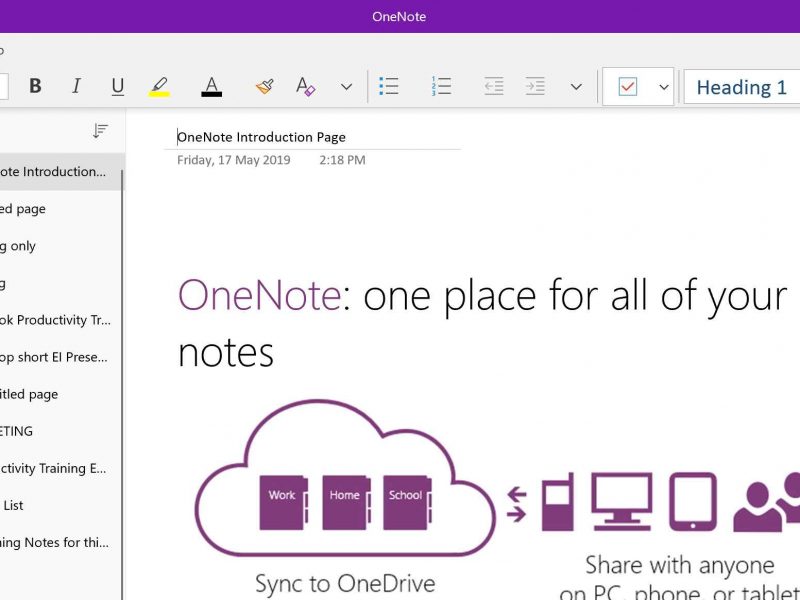Click the word 'notes' in the heading

[x=226, y=353]
